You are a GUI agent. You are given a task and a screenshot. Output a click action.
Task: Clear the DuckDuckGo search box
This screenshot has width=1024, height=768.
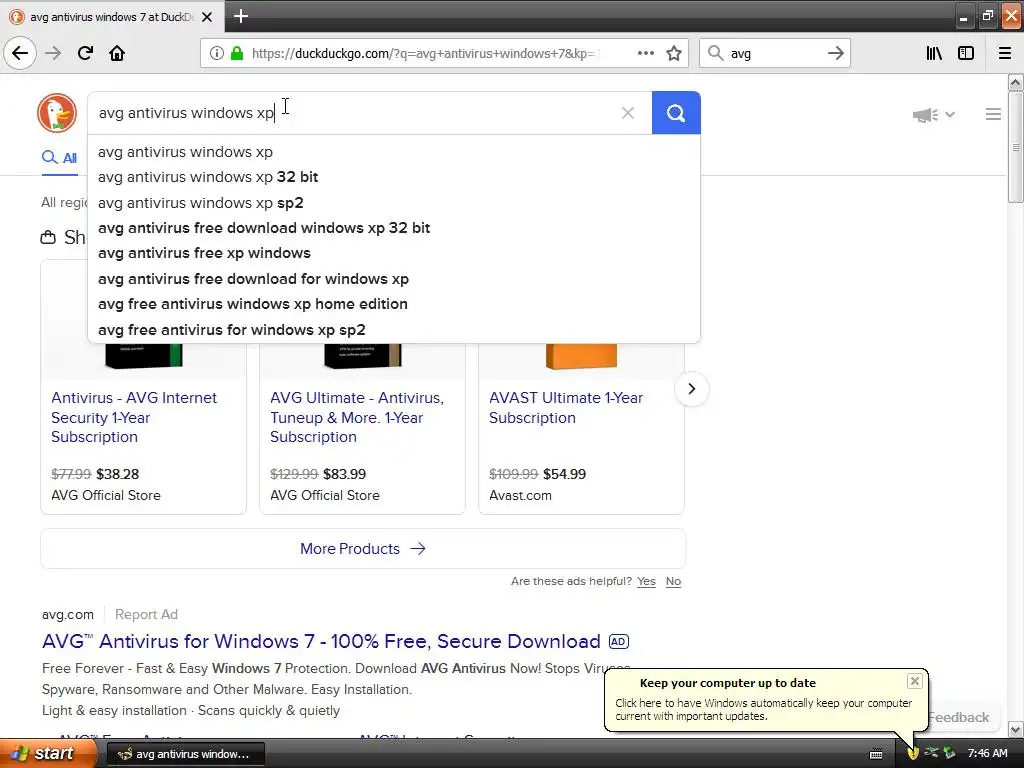pos(628,113)
